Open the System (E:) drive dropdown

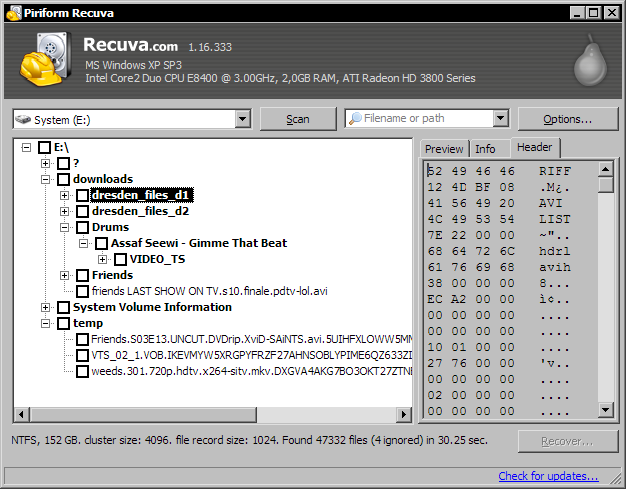pos(242,119)
